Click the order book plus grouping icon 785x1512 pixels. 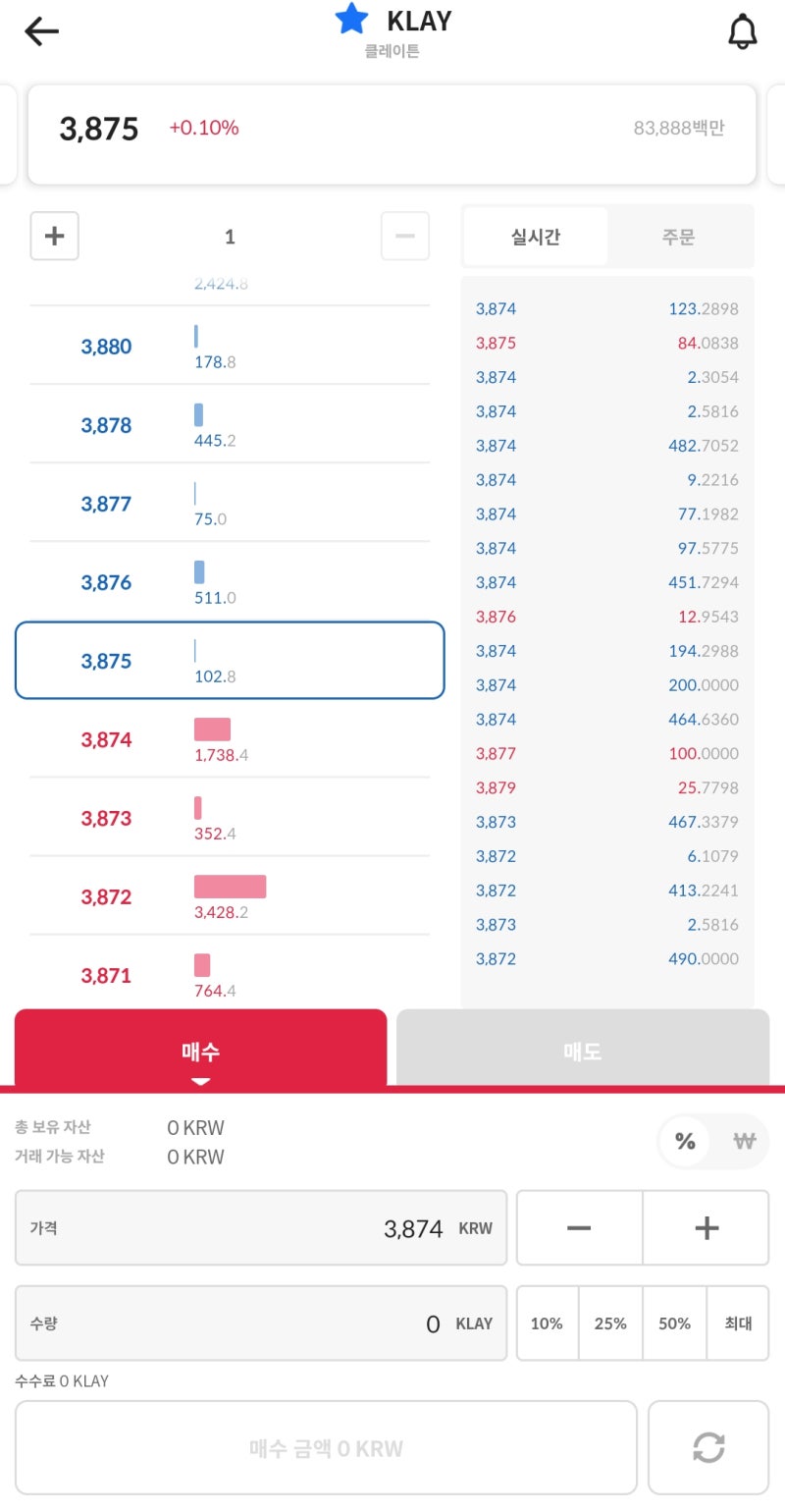coord(55,236)
